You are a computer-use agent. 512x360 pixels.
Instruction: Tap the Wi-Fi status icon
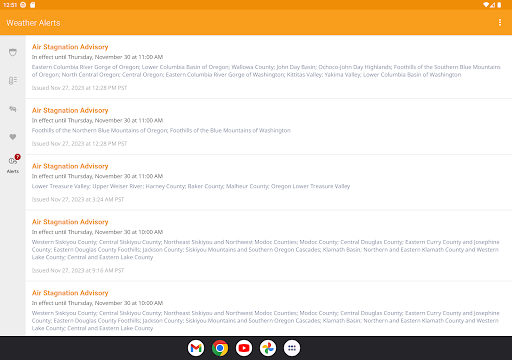486,5
